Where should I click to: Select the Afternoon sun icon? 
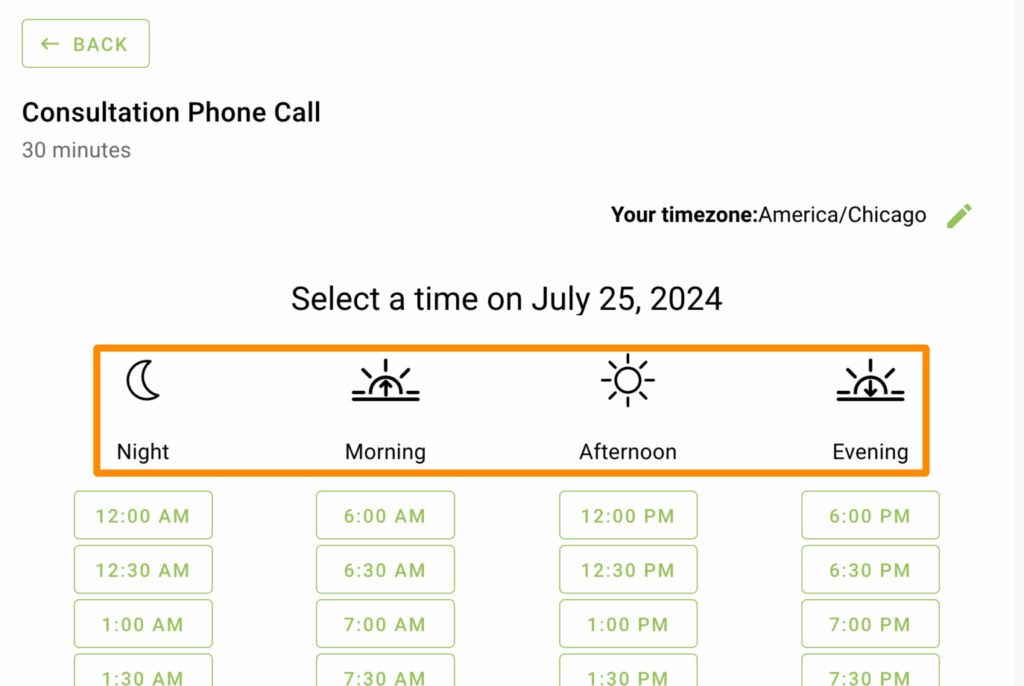627,380
